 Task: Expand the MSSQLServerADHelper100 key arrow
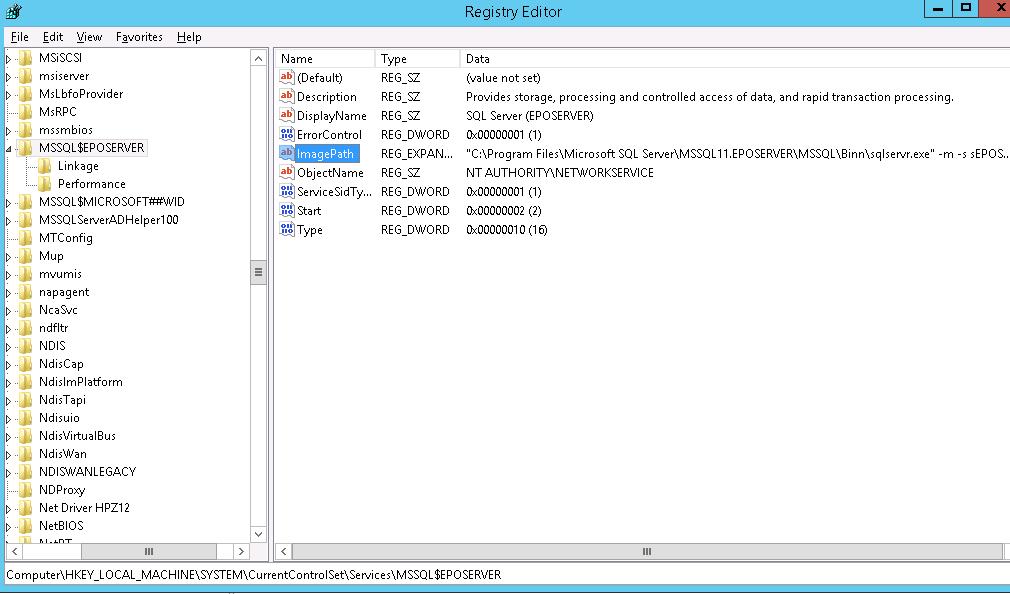8,220
